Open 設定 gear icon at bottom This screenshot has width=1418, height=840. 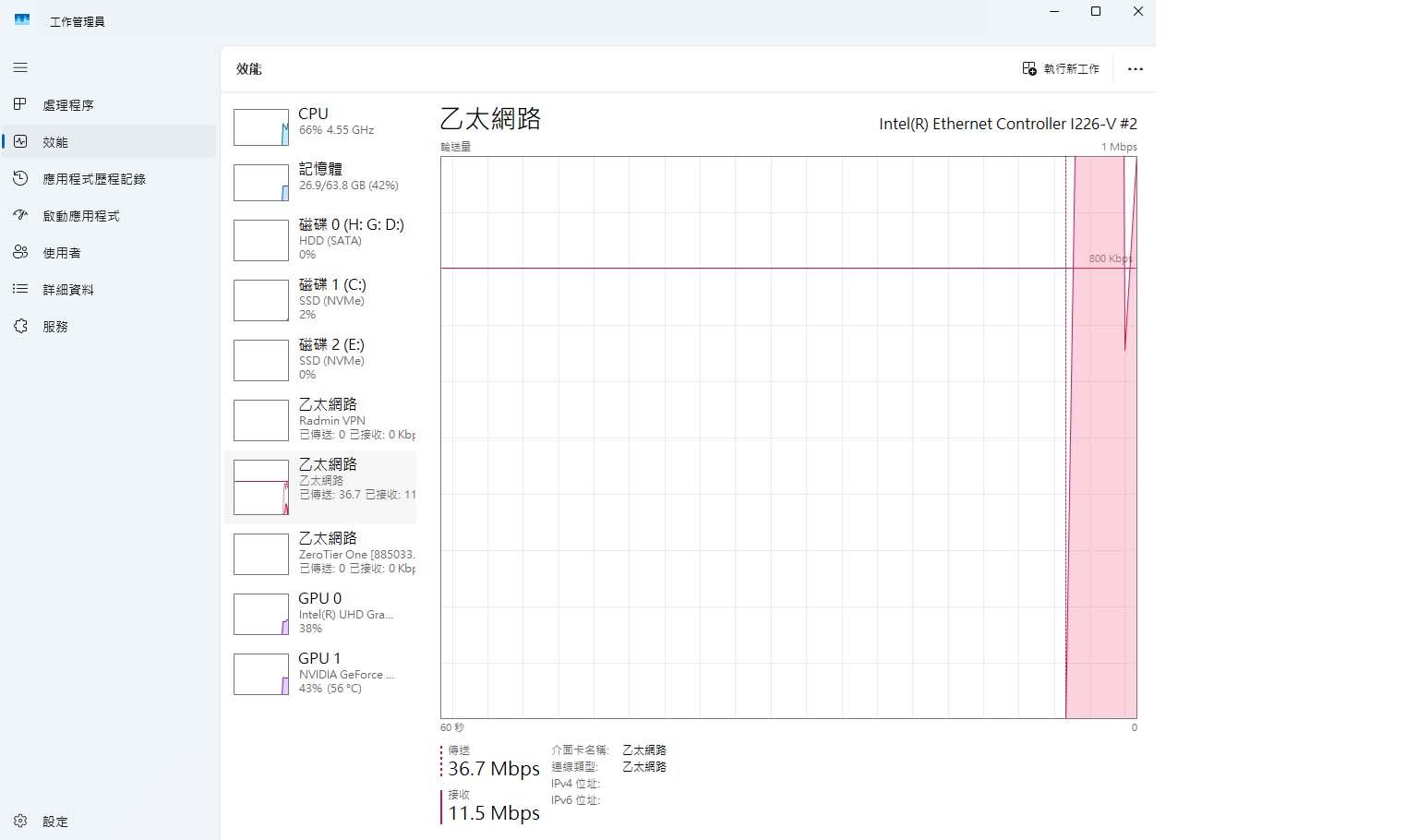click(20, 821)
